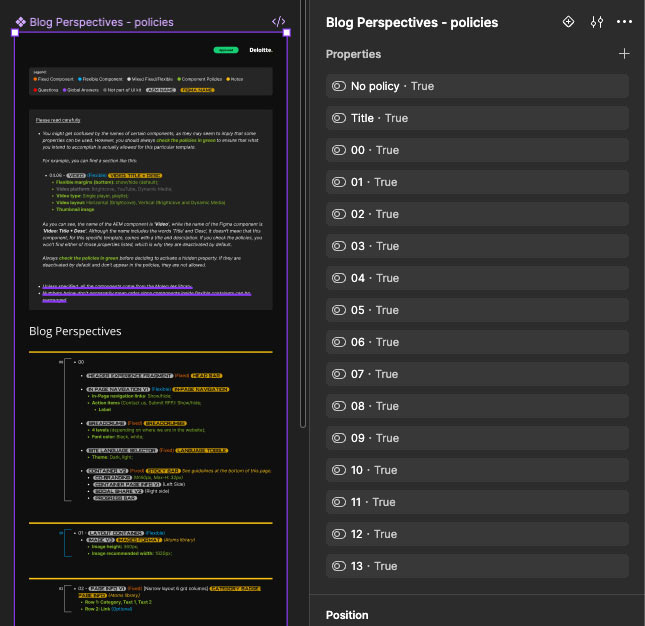Click the top-right selection handle of the frame
Viewport: 645px width, 626px height.
(287, 33)
